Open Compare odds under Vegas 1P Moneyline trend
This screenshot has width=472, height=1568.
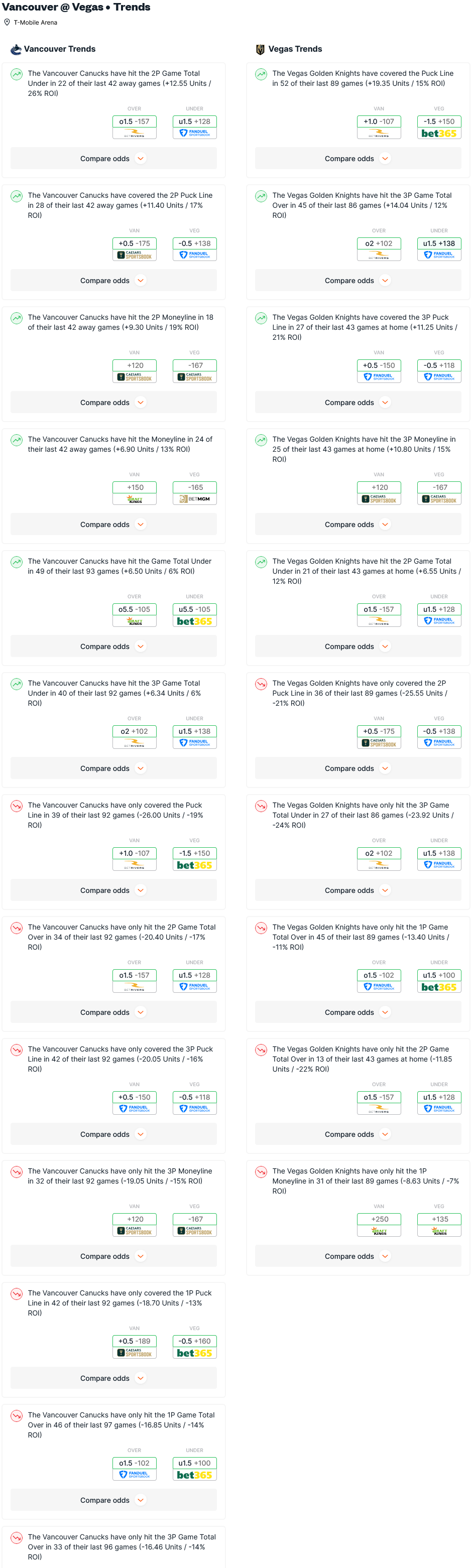click(358, 1256)
